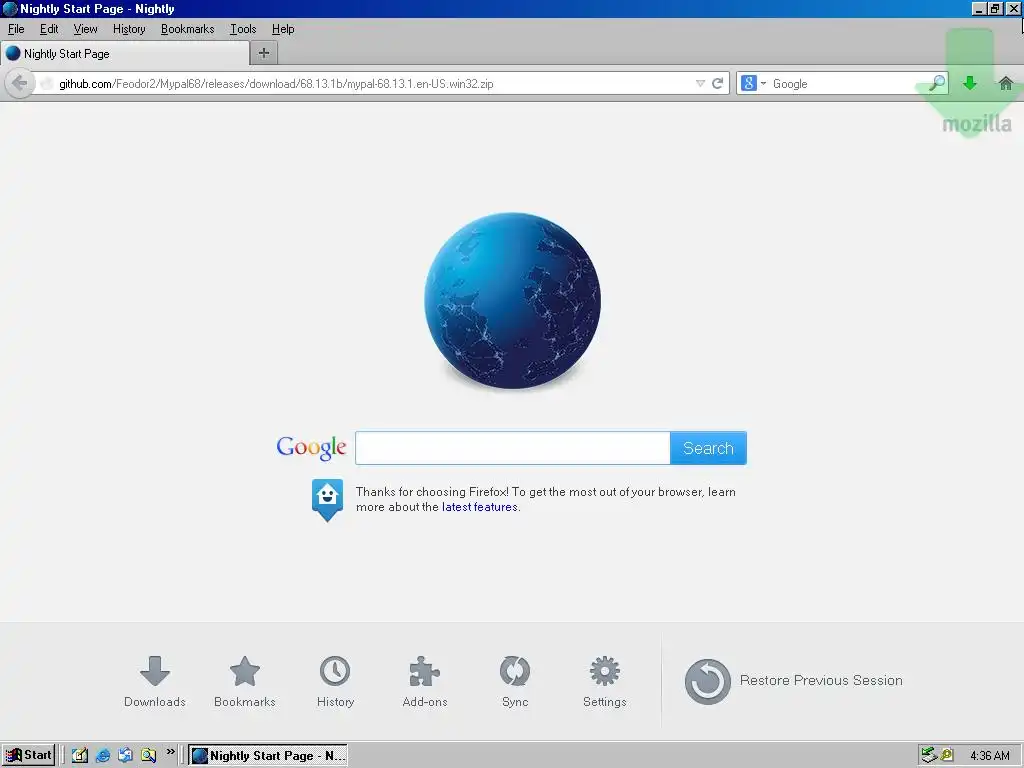This screenshot has width=1024, height=768.
Task: Click the folder search quick launch icon
Action: pyautogui.click(x=149, y=755)
